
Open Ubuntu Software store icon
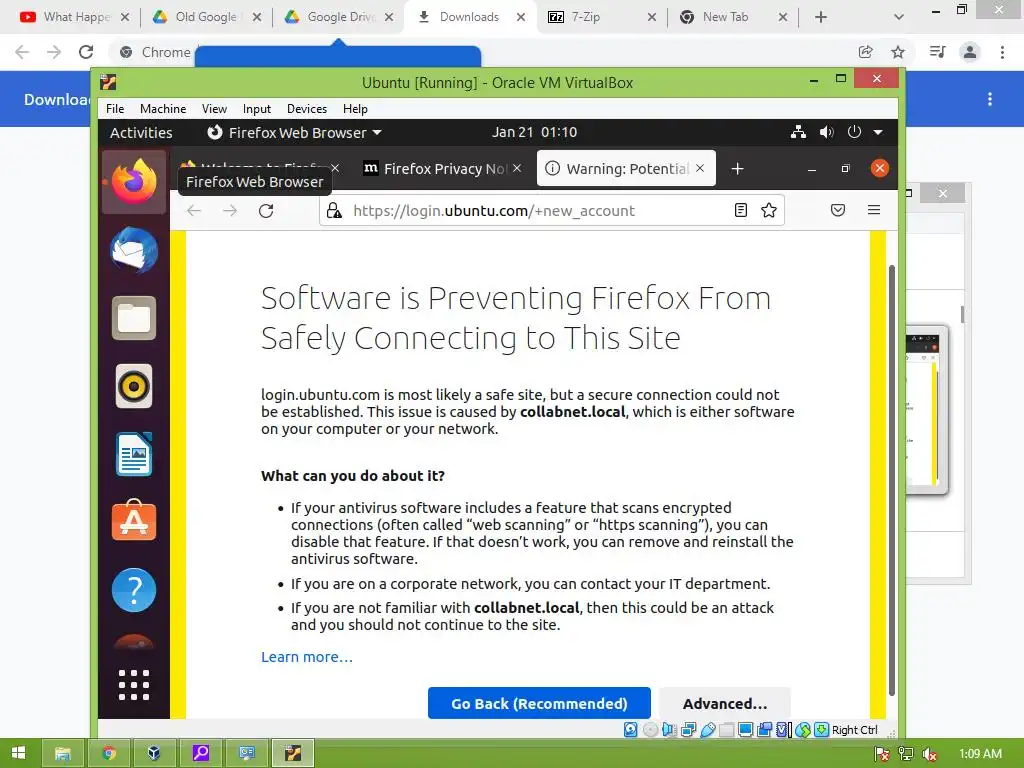coord(134,521)
